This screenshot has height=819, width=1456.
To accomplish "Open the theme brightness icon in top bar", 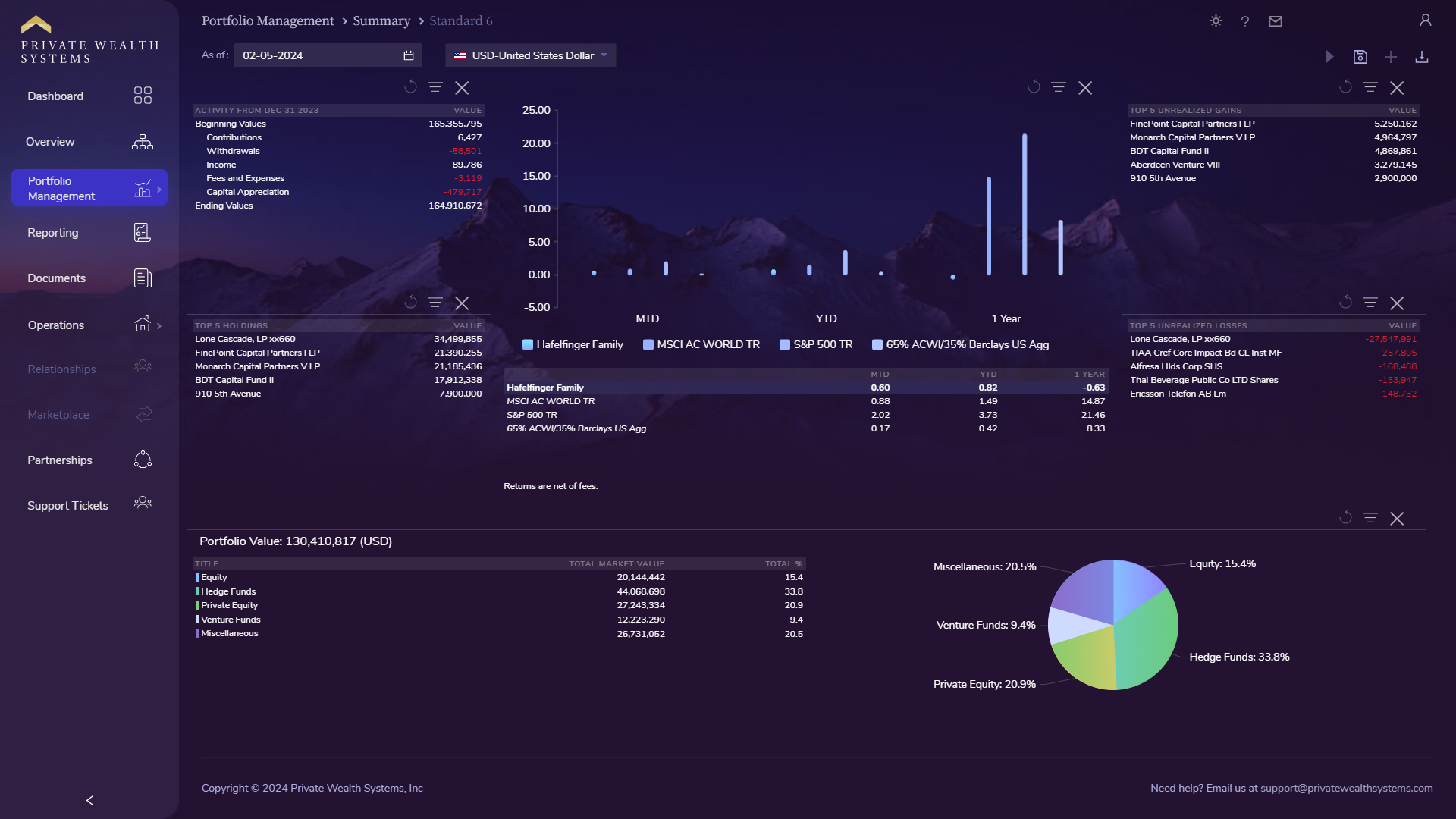I will [1215, 21].
